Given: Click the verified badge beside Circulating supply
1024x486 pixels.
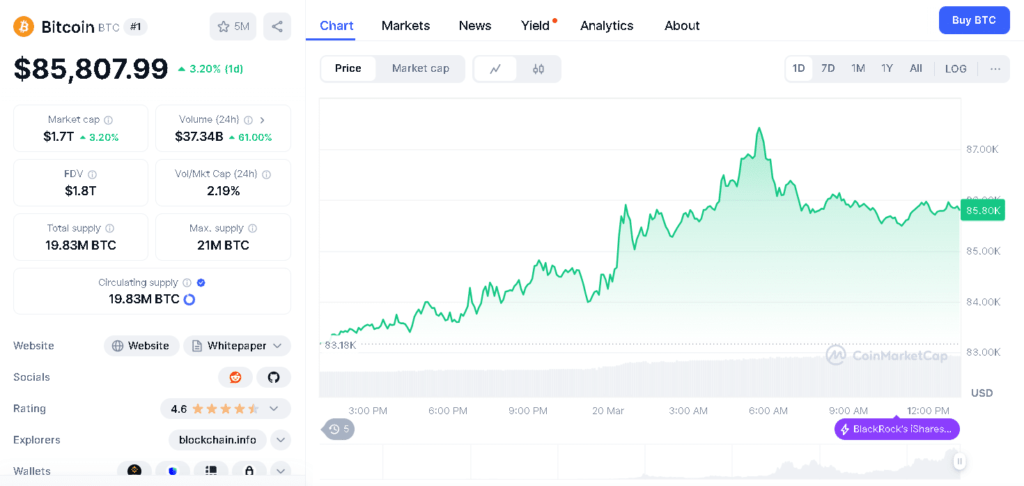Looking at the screenshot, I should pos(201,283).
